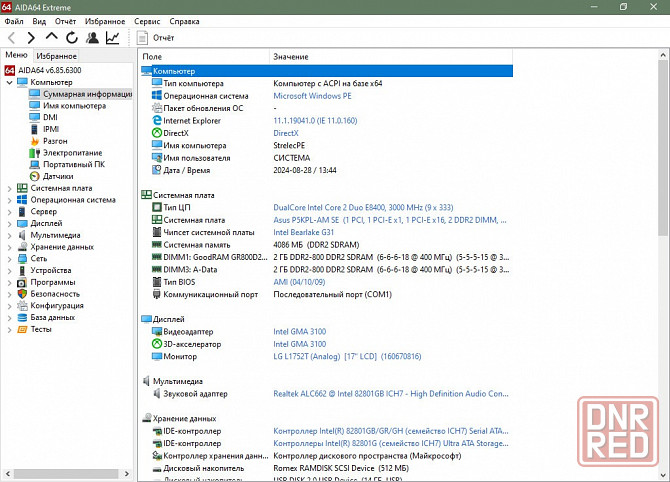Expand the Сеть tree node

[x=9, y=259]
